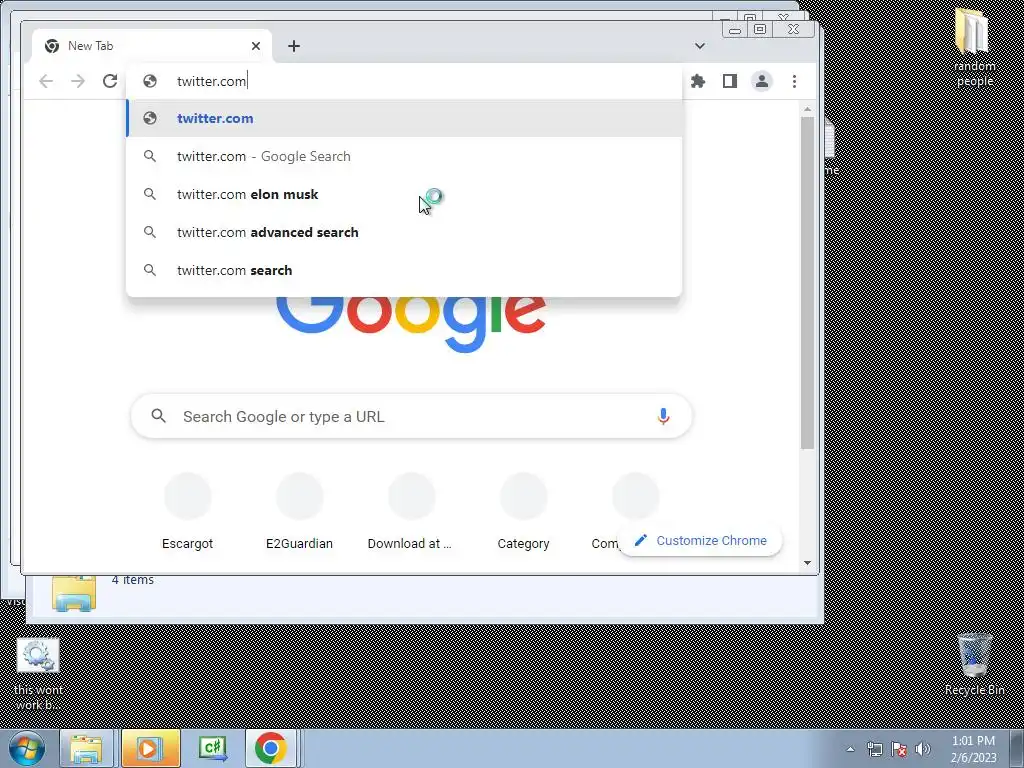Open the Escargot shortcut
Image resolution: width=1024 pixels, height=768 pixels.
pos(187,513)
